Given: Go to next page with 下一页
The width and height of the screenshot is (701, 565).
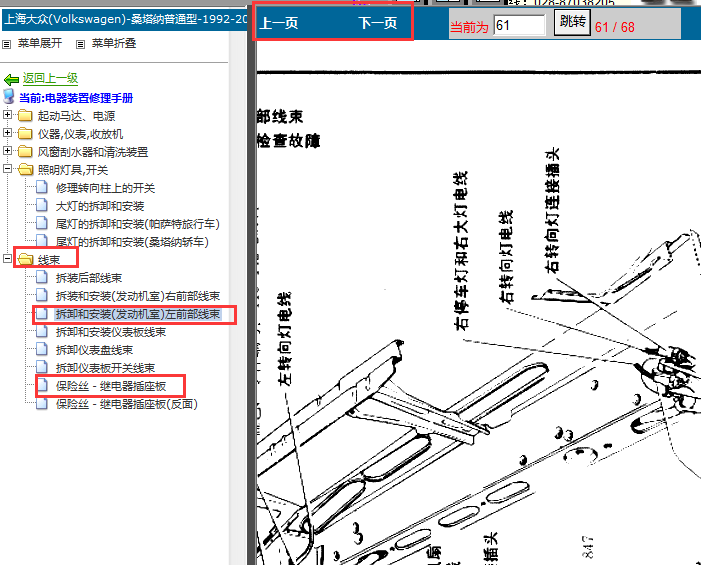Looking at the screenshot, I should pyautogui.click(x=378, y=22).
